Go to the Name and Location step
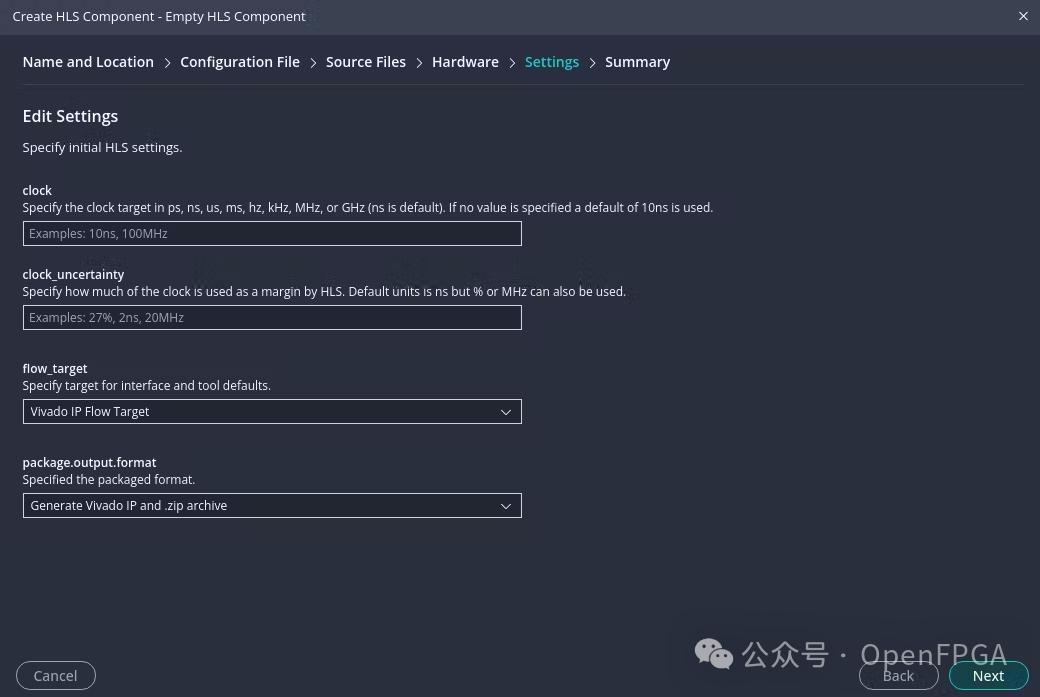The width and height of the screenshot is (1040, 697). (x=88, y=62)
